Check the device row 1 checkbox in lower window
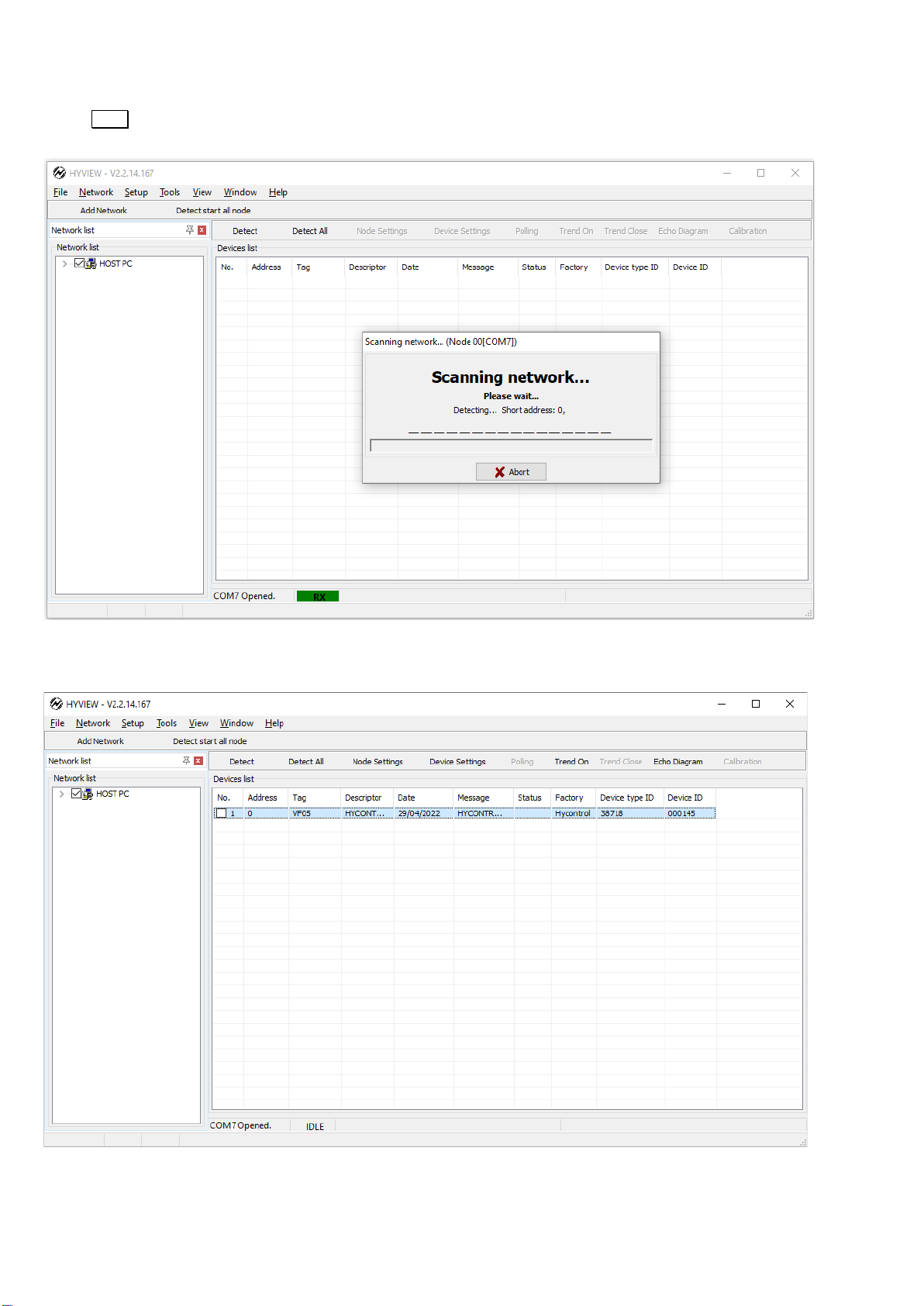Viewport: 924px width, 1306px height. pyautogui.click(x=221, y=813)
